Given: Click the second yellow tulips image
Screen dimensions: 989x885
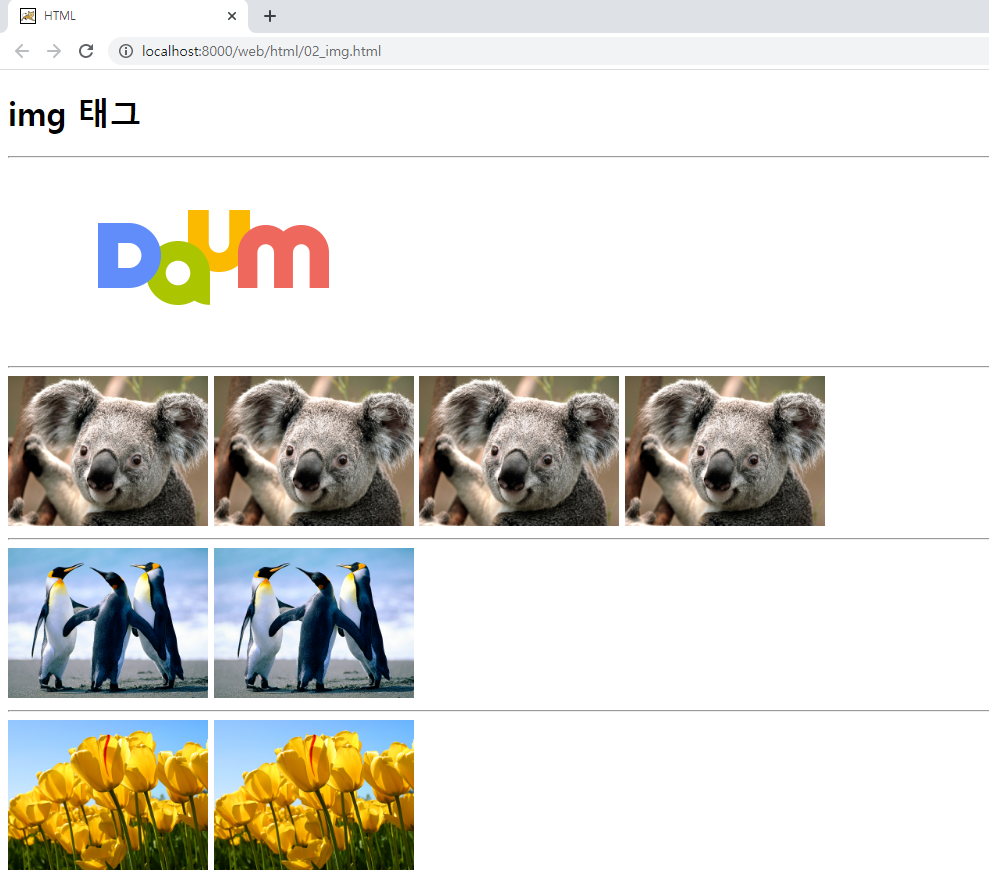Looking at the screenshot, I should click(x=314, y=795).
